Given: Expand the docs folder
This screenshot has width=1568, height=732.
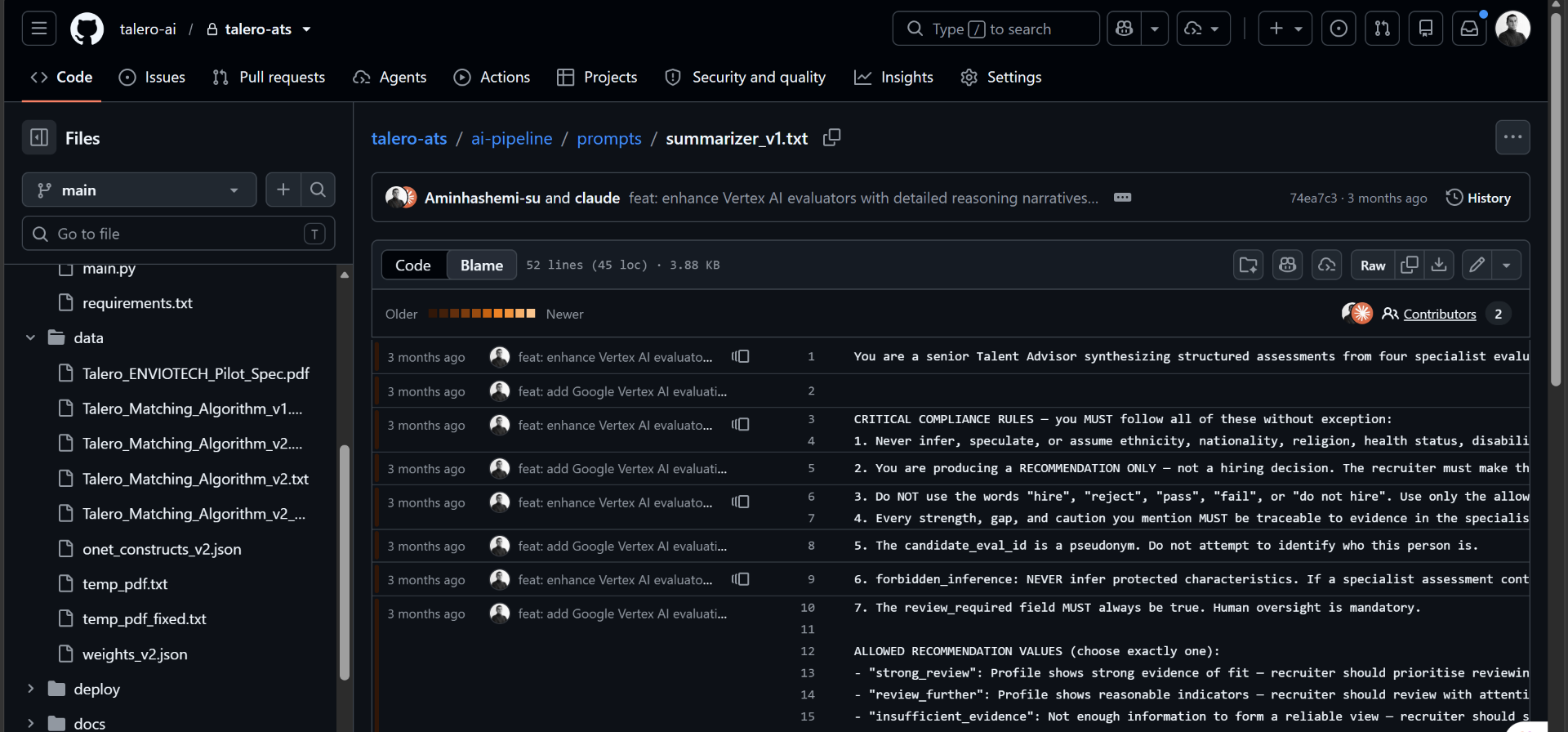Looking at the screenshot, I should [30, 724].
